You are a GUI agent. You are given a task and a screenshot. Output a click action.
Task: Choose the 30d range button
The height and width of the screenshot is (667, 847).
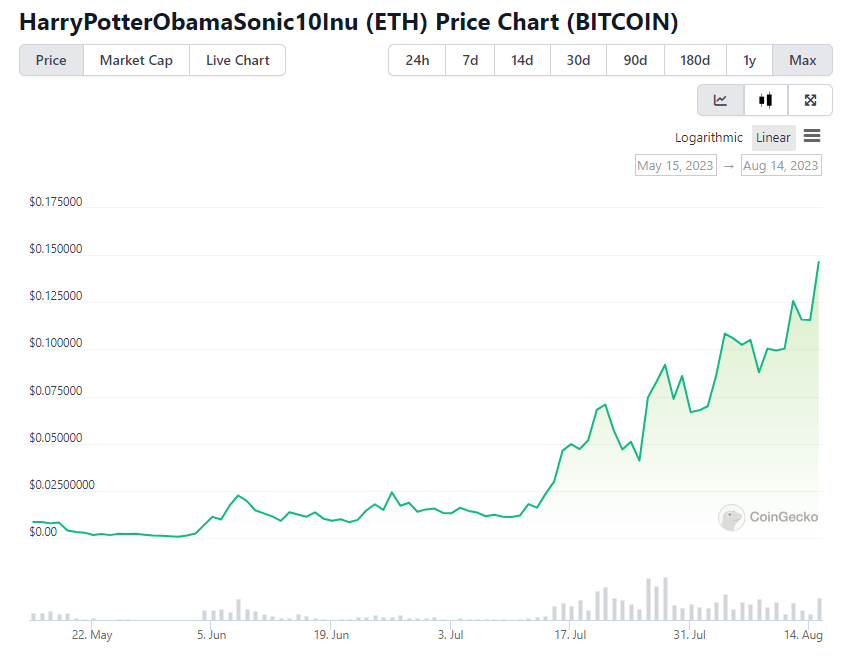[x=578, y=60]
